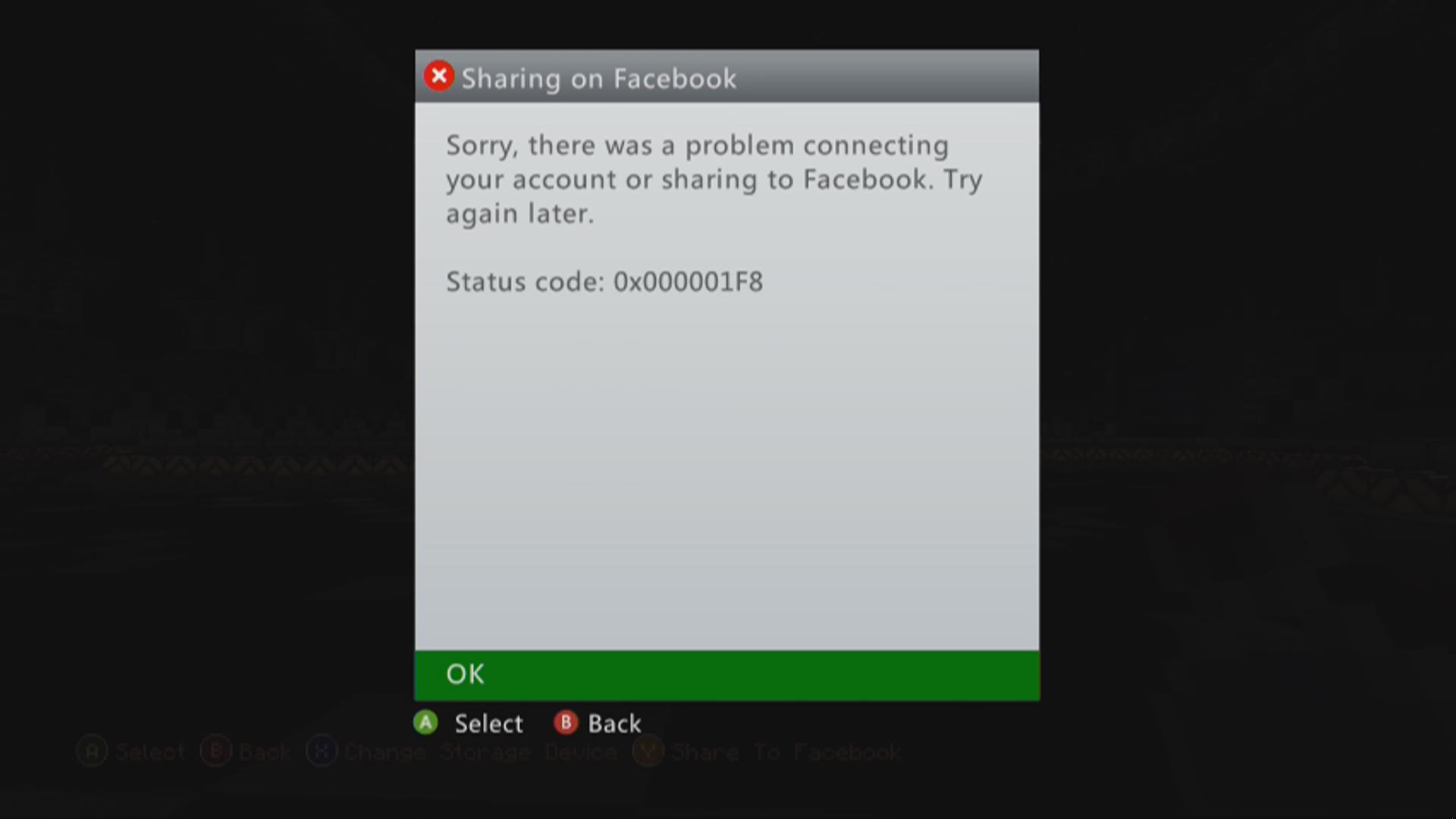Image resolution: width=1456 pixels, height=819 pixels.
Task: Click the bright red B button icon
Action: 566,723
